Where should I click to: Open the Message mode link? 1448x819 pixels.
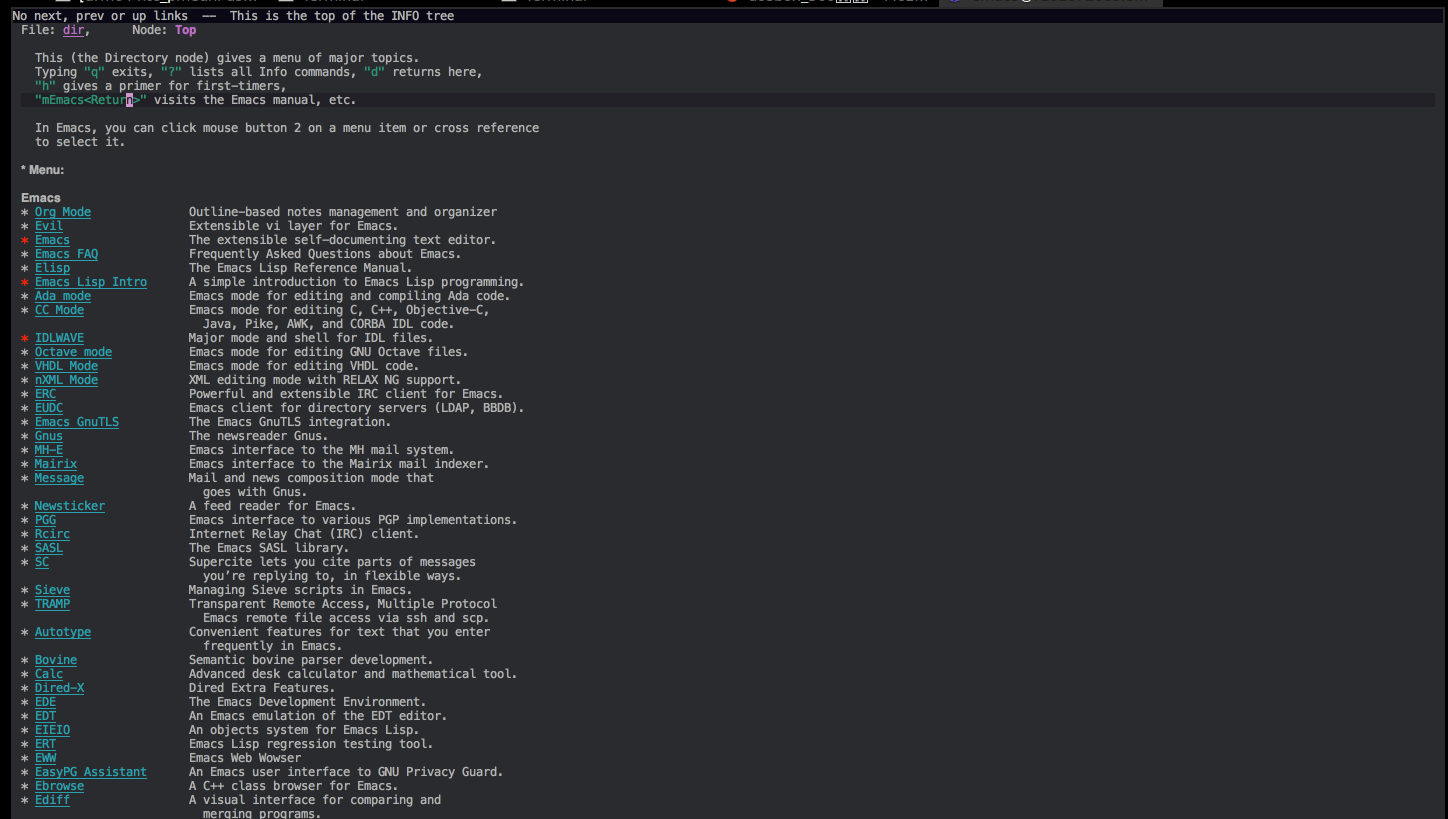59,478
